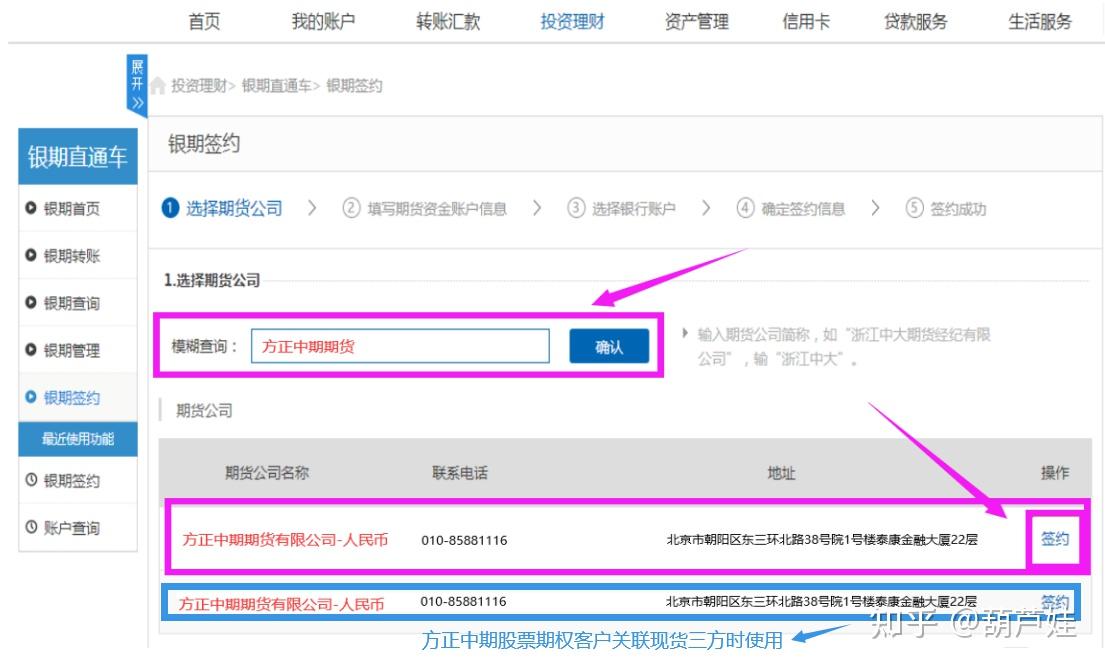Click the 确认 search button

[609, 346]
